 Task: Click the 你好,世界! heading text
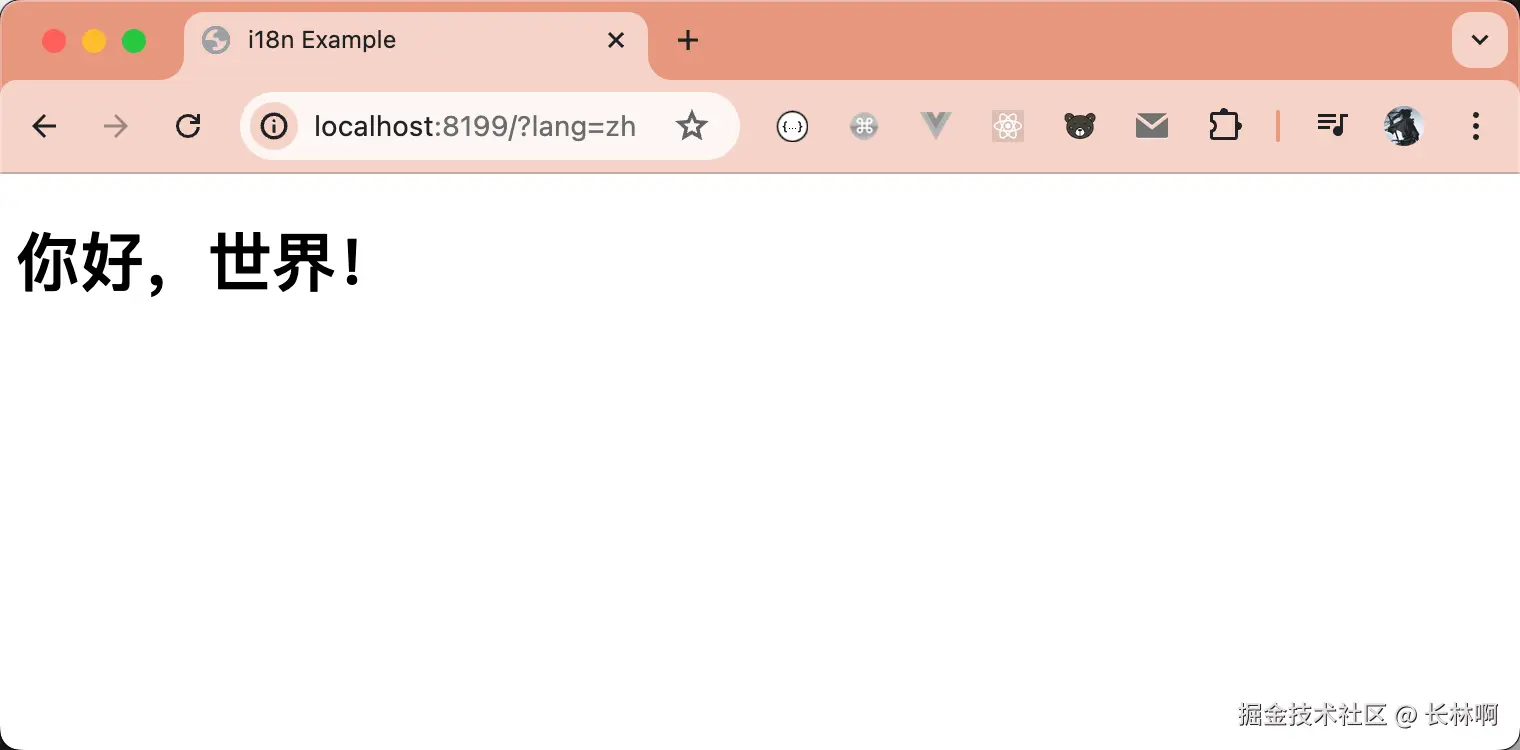(x=190, y=262)
